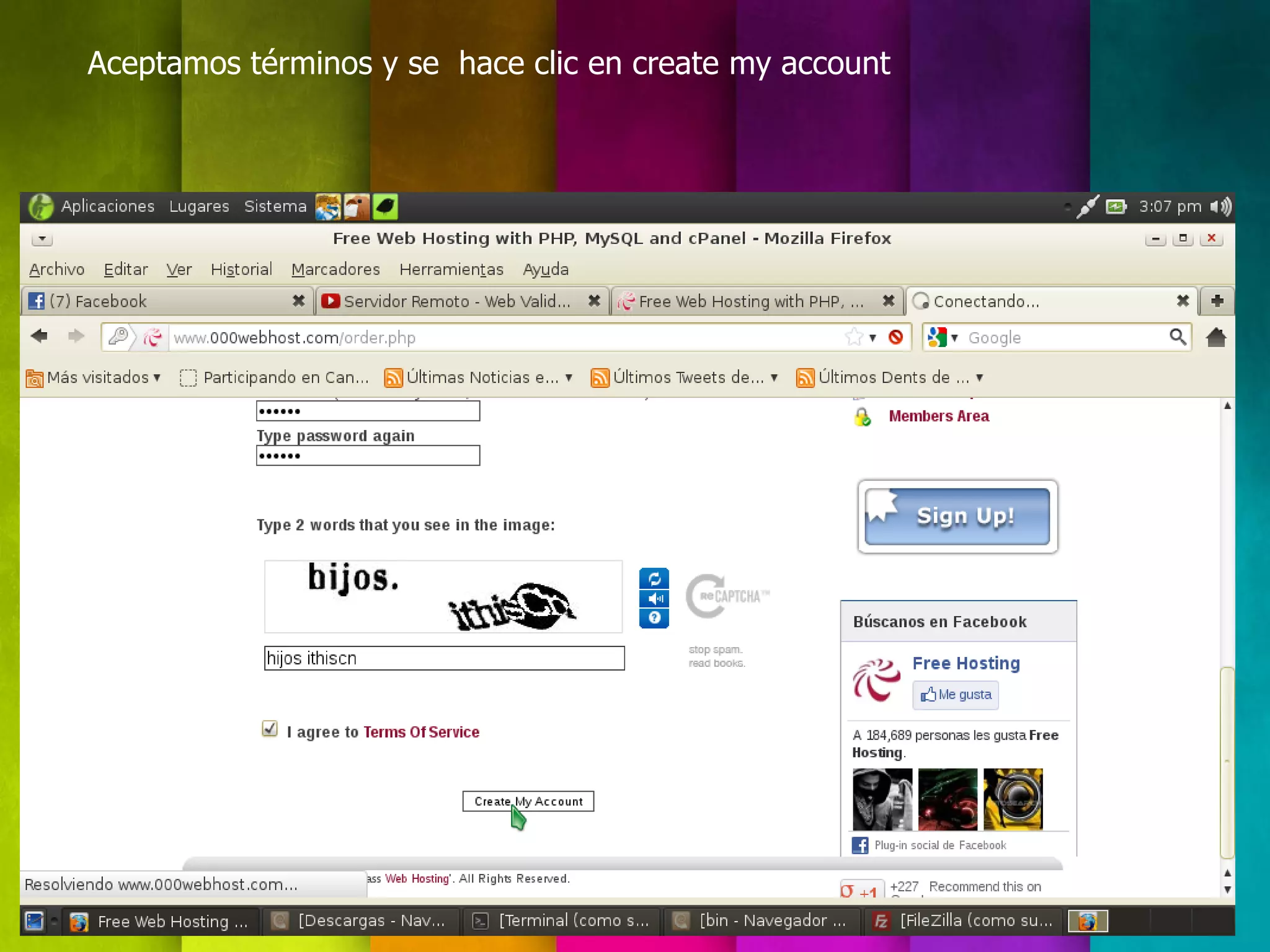Click the Web Hosting footer link
Viewport: 1270px width, 952px height.
[416, 878]
